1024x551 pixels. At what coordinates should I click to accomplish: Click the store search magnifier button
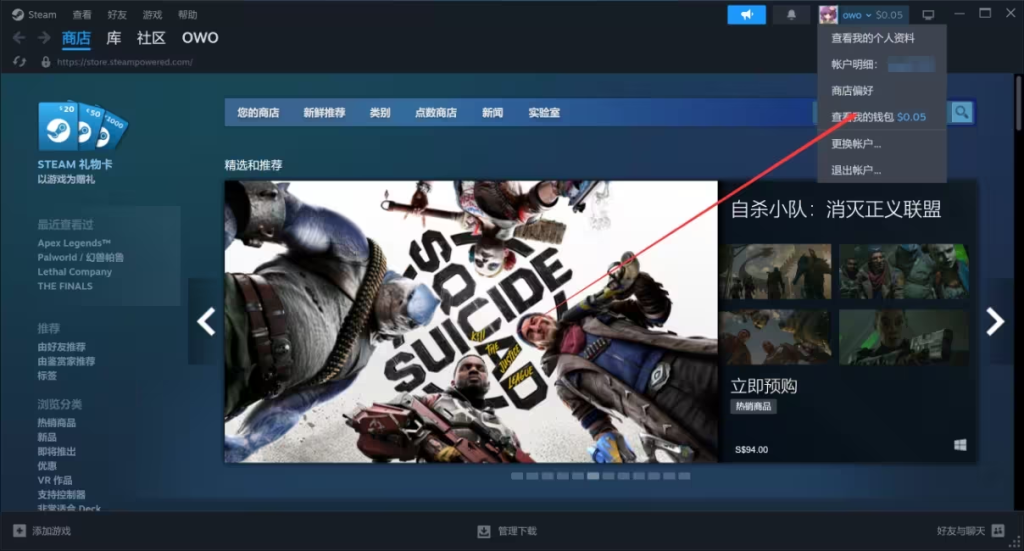tap(961, 112)
